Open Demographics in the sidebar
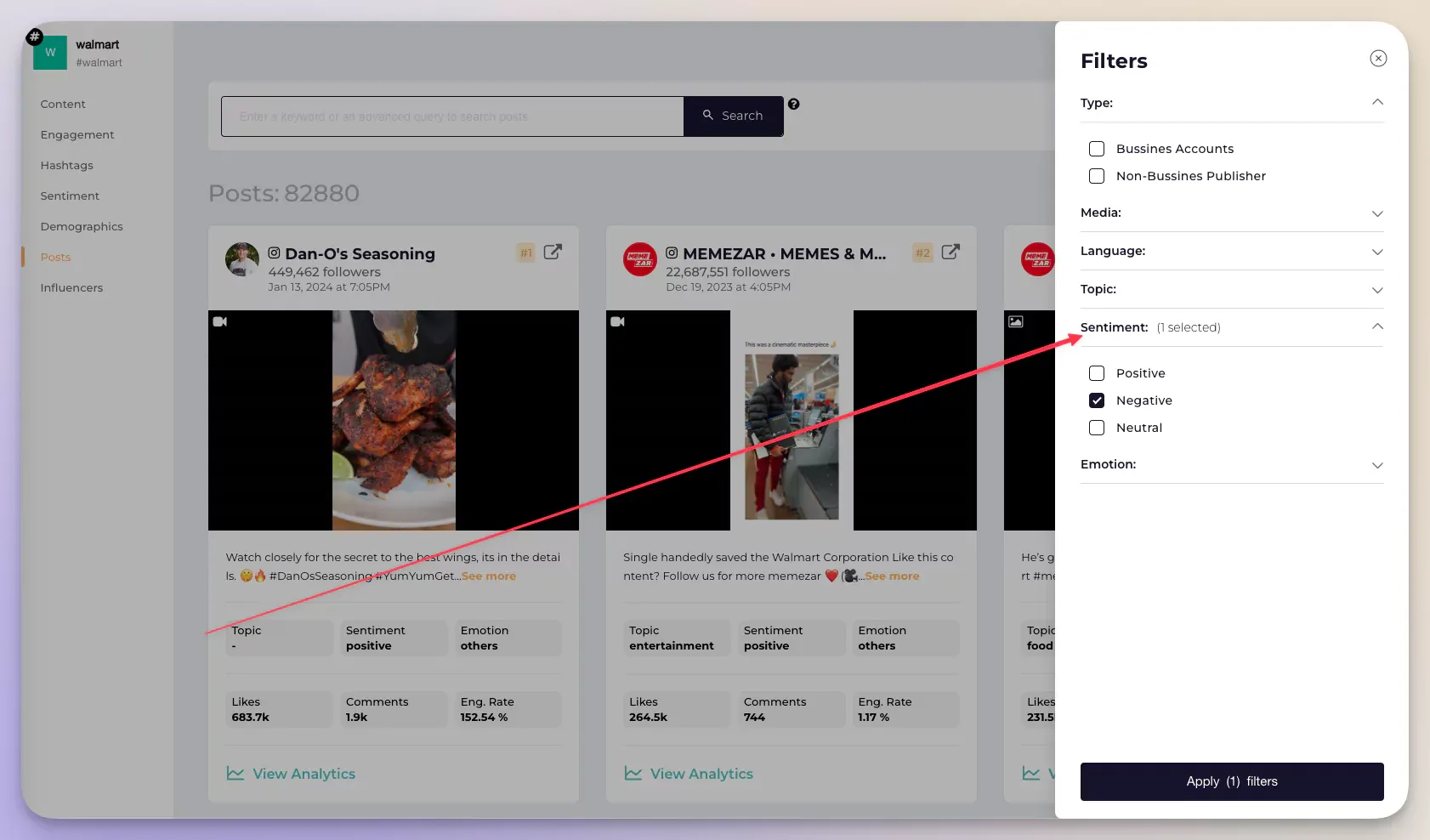 [82, 226]
